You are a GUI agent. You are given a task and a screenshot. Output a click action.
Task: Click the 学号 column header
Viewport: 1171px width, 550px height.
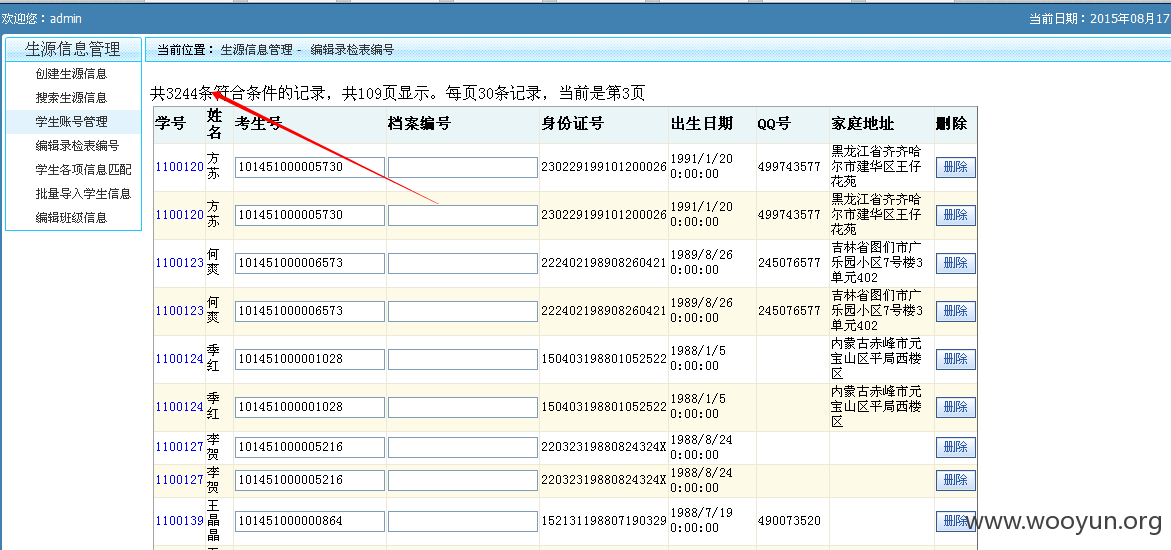click(170, 124)
